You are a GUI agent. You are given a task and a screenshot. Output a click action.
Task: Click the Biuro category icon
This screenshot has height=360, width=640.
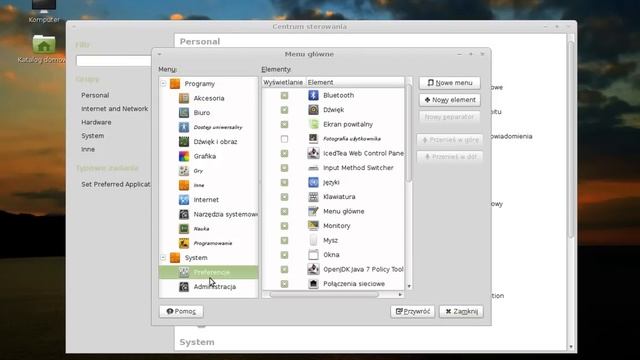184,113
